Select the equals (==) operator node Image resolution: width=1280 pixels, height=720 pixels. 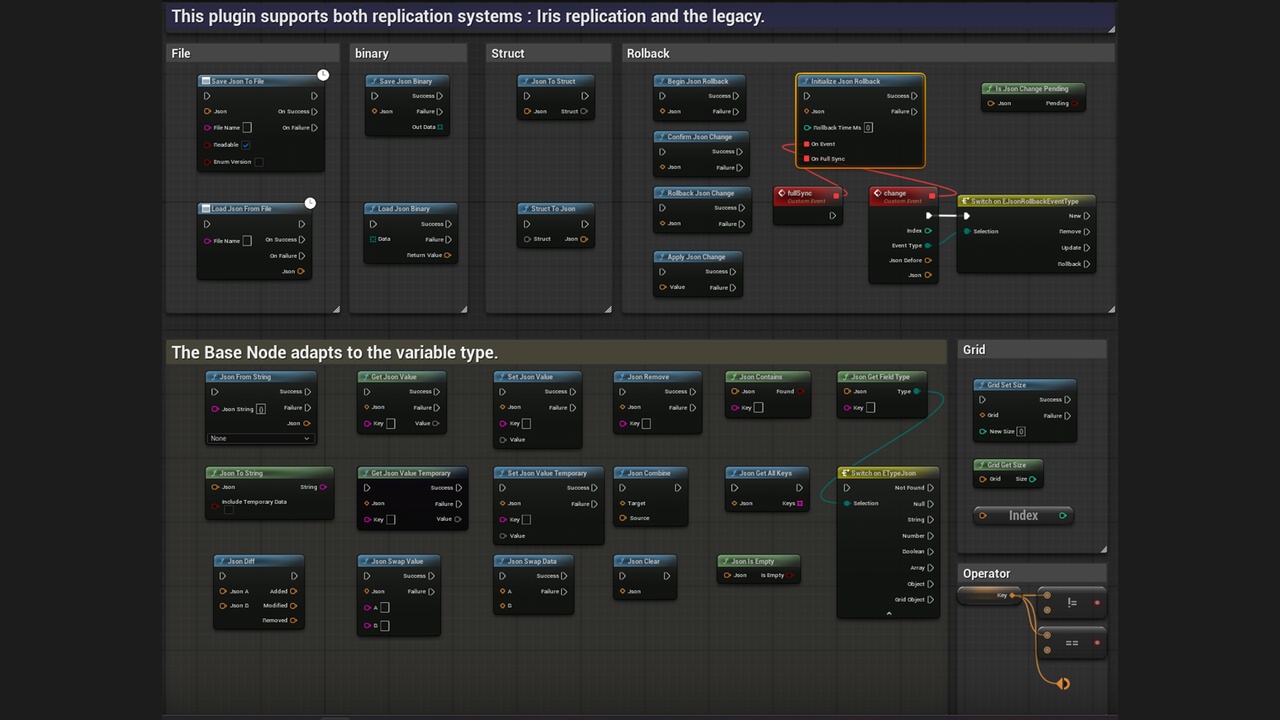point(1072,642)
